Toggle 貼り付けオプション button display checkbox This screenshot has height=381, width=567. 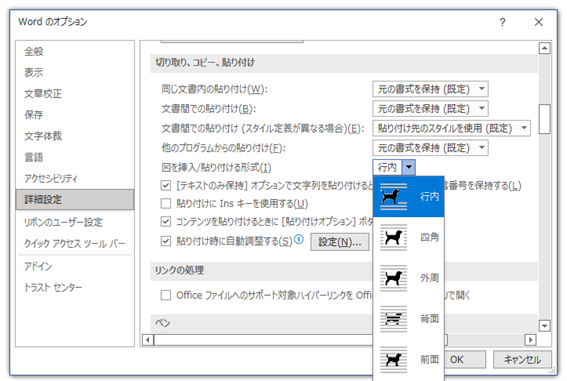click(166, 221)
